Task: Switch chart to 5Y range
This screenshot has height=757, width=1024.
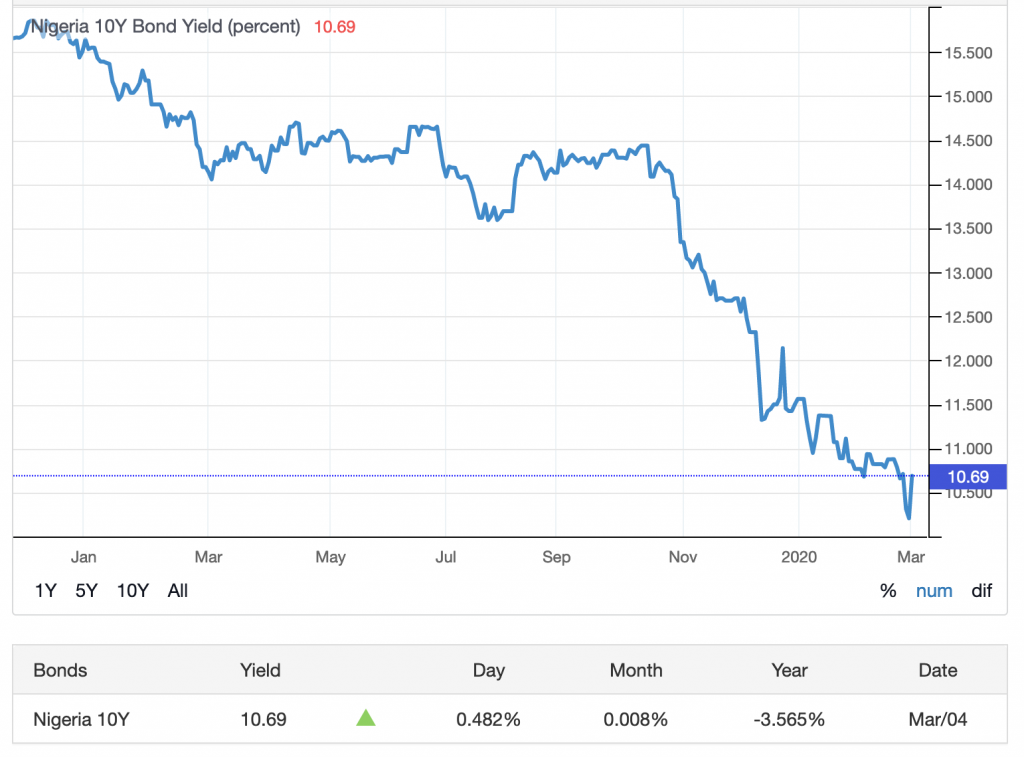Action: (x=86, y=590)
